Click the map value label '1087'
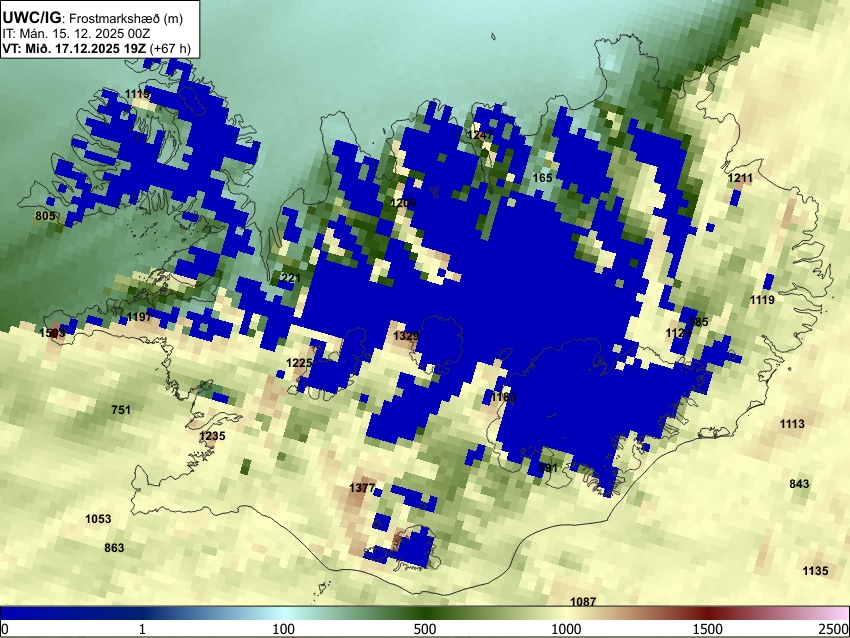The width and height of the screenshot is (850, 638). pos(583,601)
